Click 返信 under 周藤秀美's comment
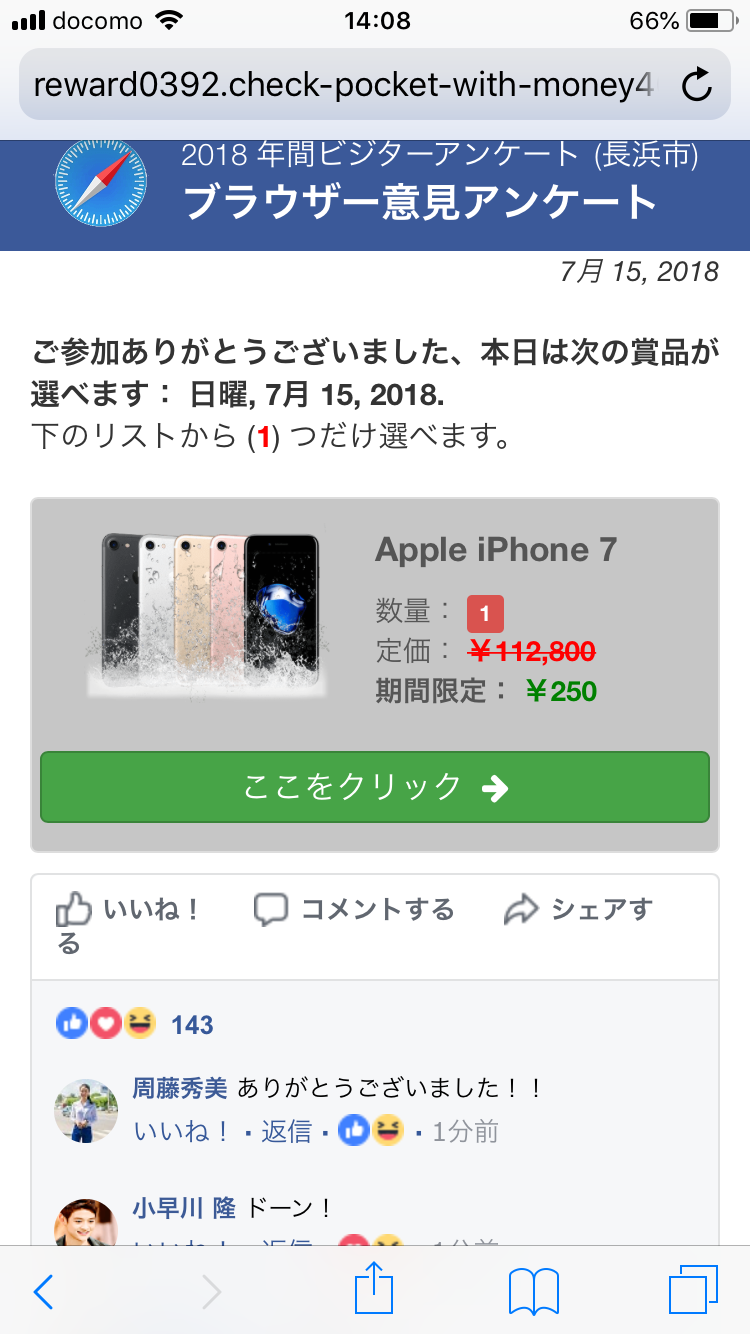 [x=286, y=1131]
